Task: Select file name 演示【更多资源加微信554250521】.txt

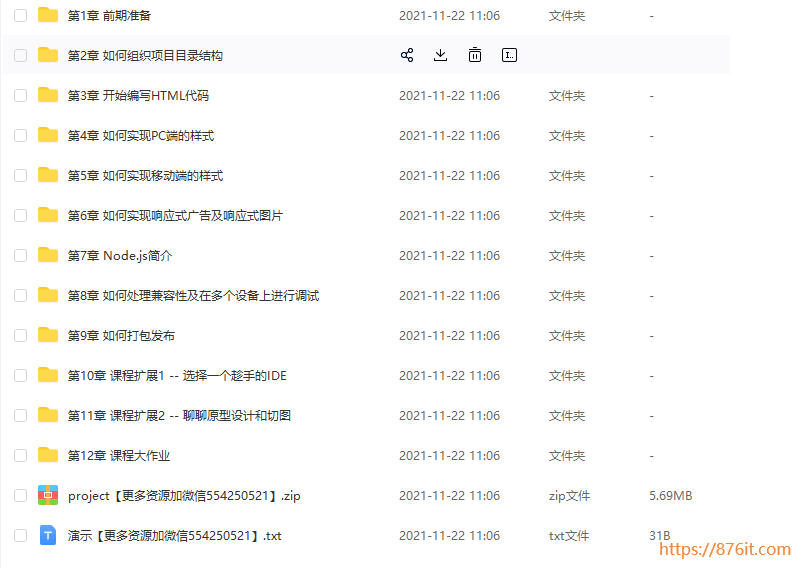Action: (x=174, y=536)
